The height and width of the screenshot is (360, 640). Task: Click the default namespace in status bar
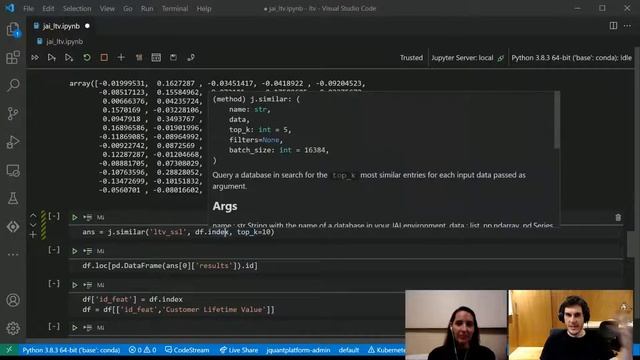(x=349, y=350)
